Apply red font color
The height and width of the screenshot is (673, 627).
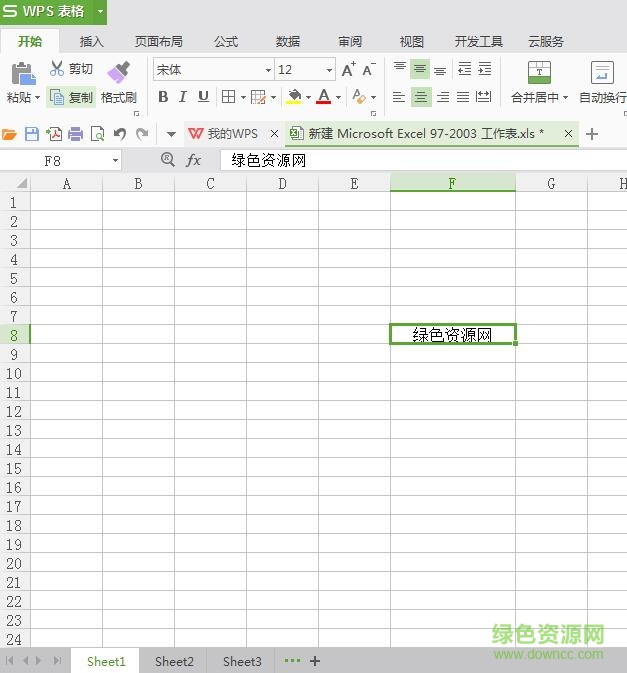324,97
